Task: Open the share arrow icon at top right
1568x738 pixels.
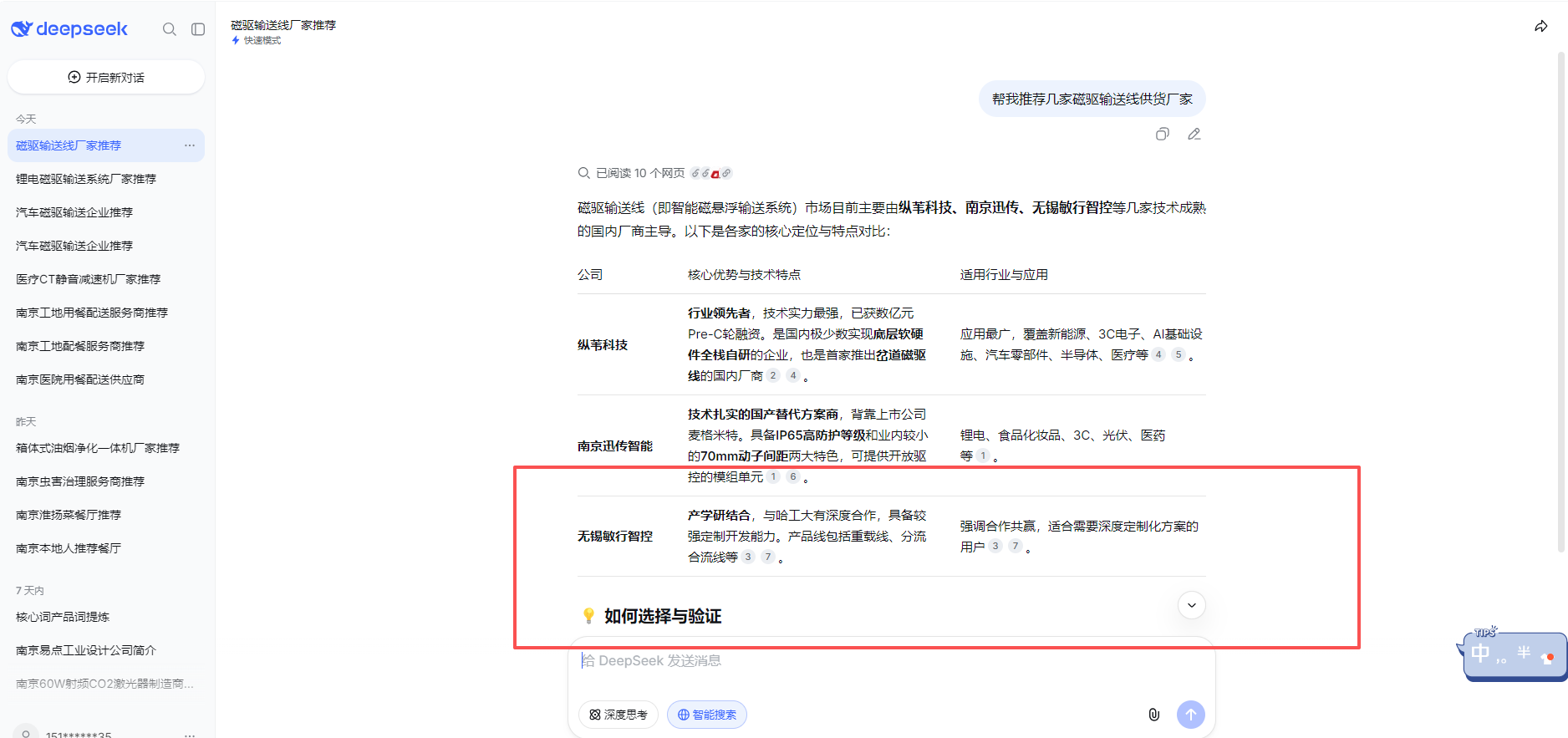Action: (1541, 27)
